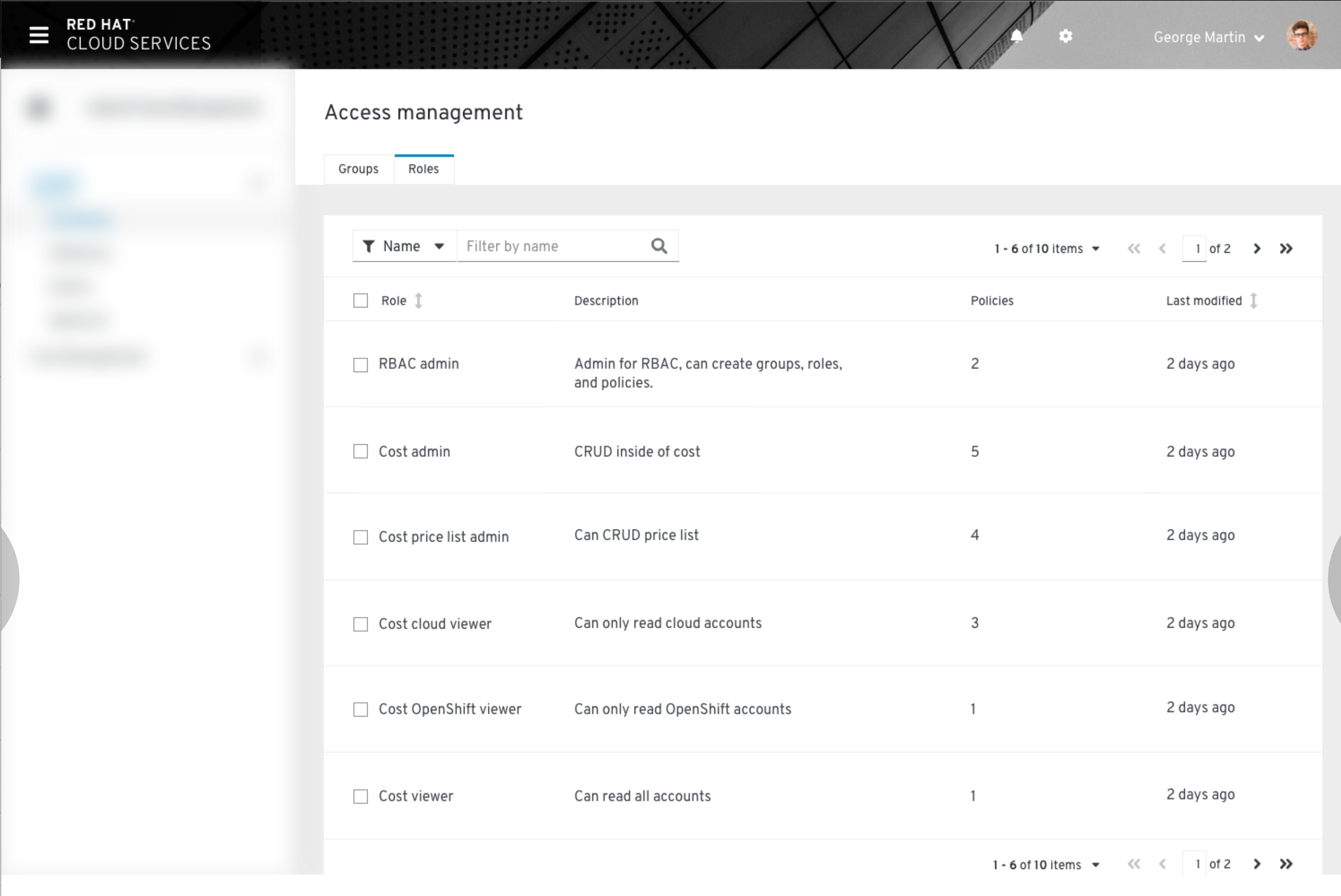Click the first-page double-chevron control
The width and height of the screenshot is (1341, 896).
1134,248
